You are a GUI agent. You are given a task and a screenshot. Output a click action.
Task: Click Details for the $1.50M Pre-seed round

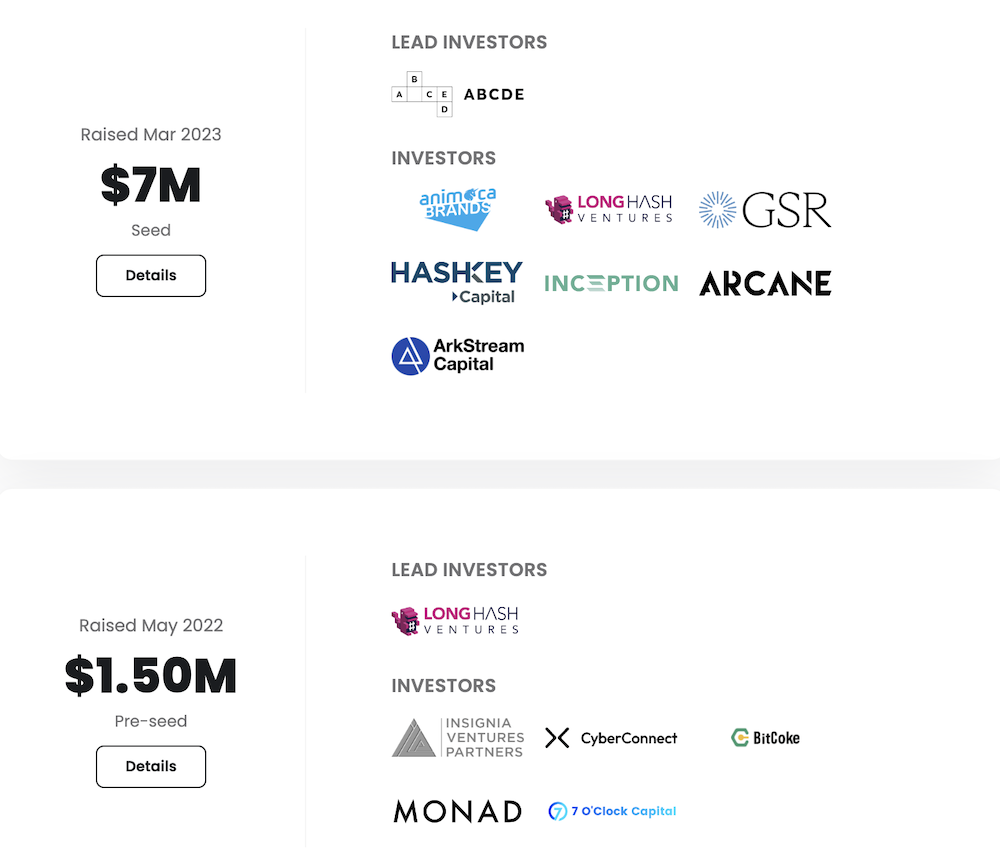150,766
